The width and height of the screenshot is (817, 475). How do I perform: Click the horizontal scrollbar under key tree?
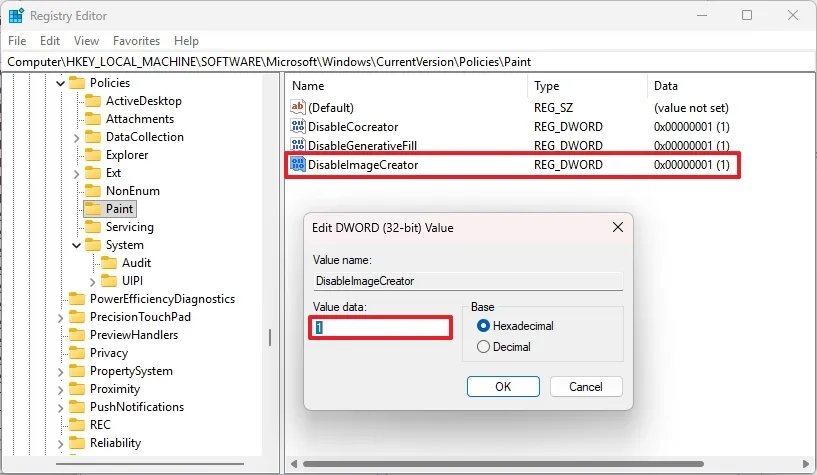point(150,464)
